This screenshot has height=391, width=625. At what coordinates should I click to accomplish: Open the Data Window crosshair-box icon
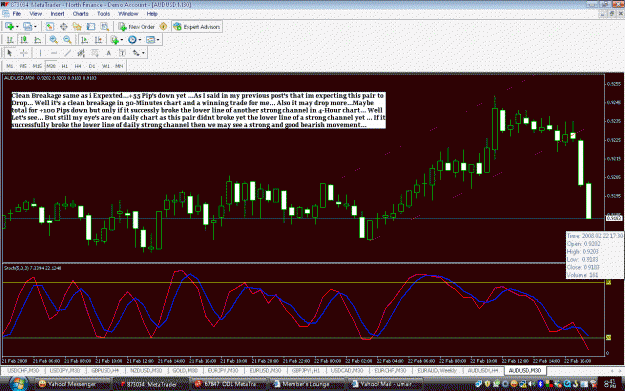[63, 27]
